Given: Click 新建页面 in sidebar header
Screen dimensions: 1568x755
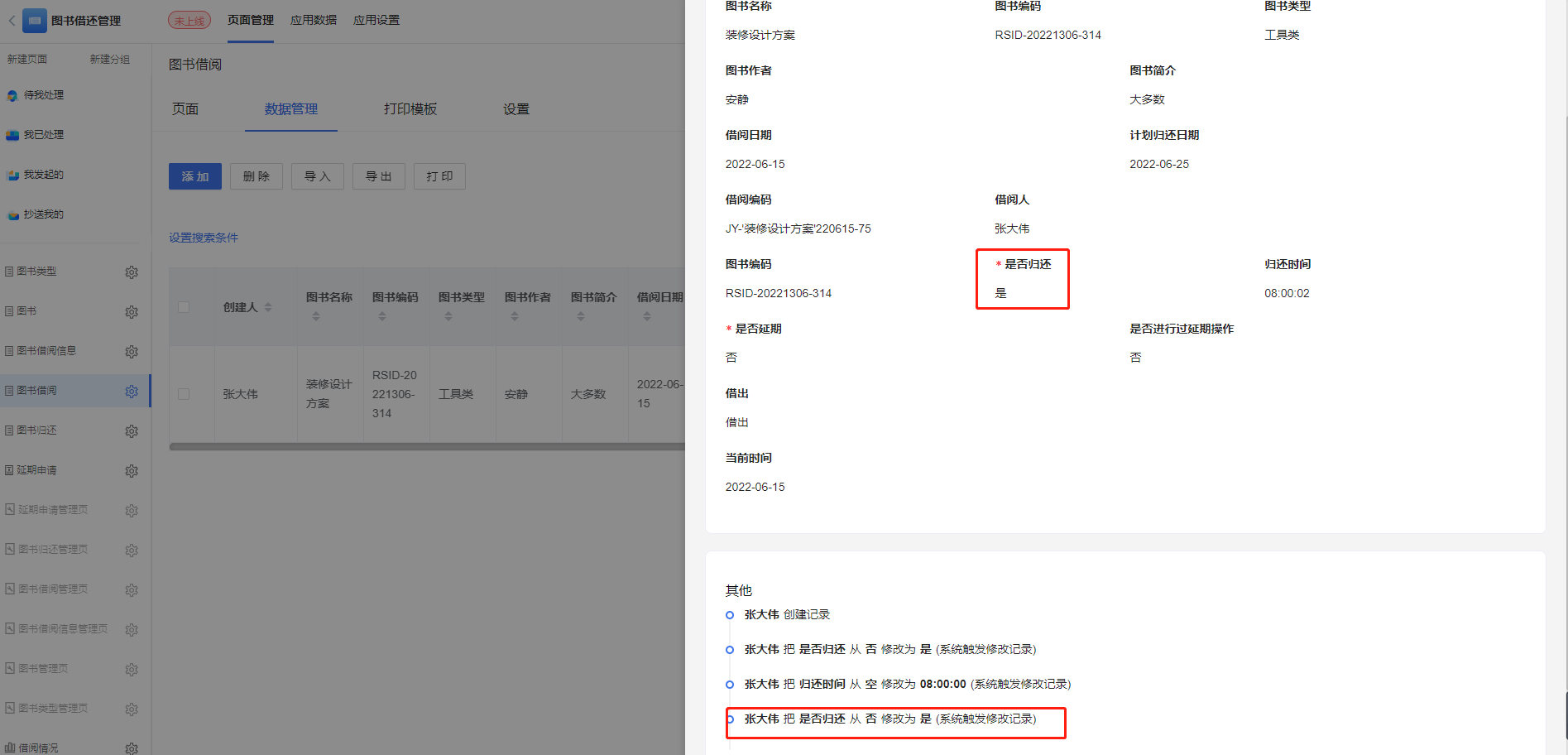Looking at the screenshot, I should click(x=27, y=60).
